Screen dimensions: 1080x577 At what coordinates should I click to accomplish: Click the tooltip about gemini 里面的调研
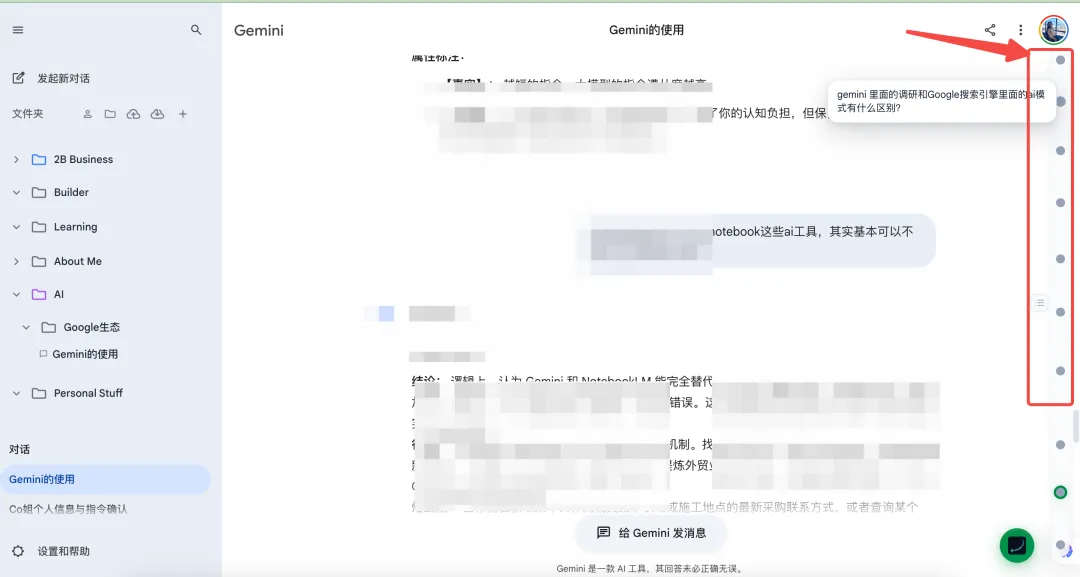click(x=942, y=101)
